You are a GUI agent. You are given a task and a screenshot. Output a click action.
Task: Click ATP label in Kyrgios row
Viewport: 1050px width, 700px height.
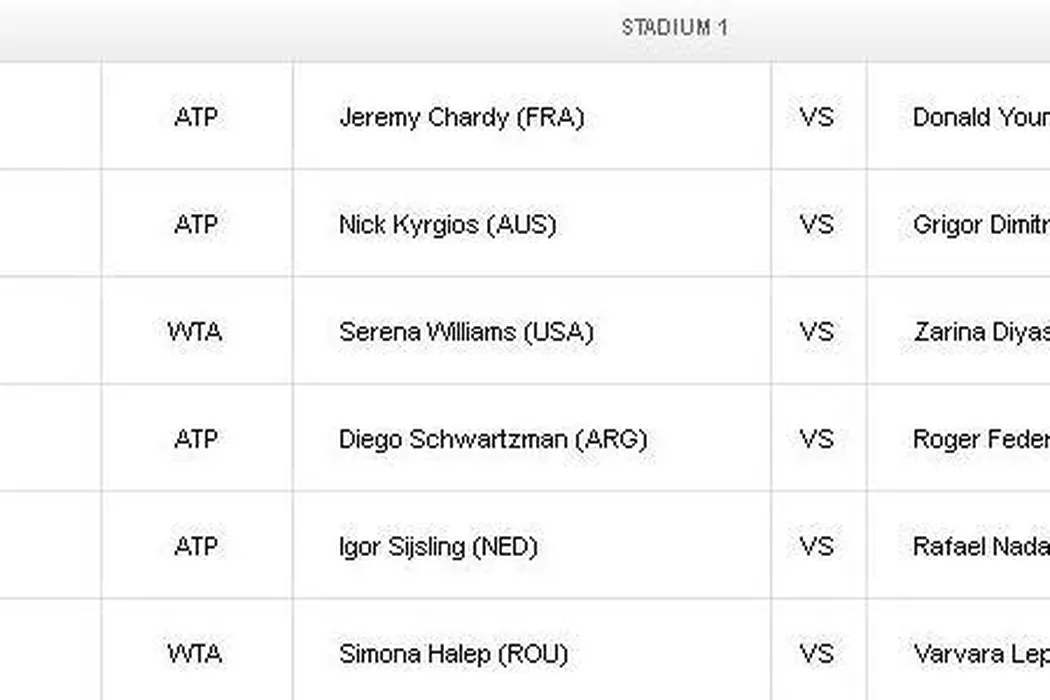(196, 225)
